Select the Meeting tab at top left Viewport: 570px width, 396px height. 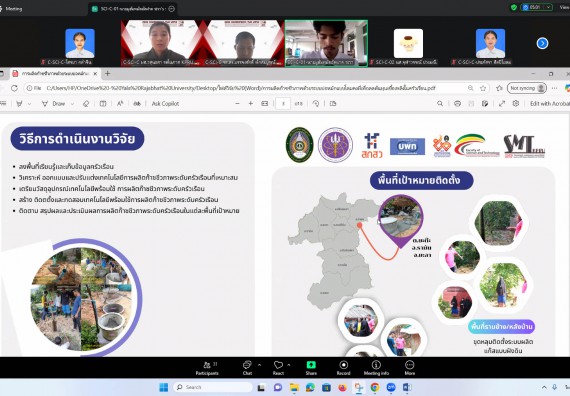coord(13,9)
